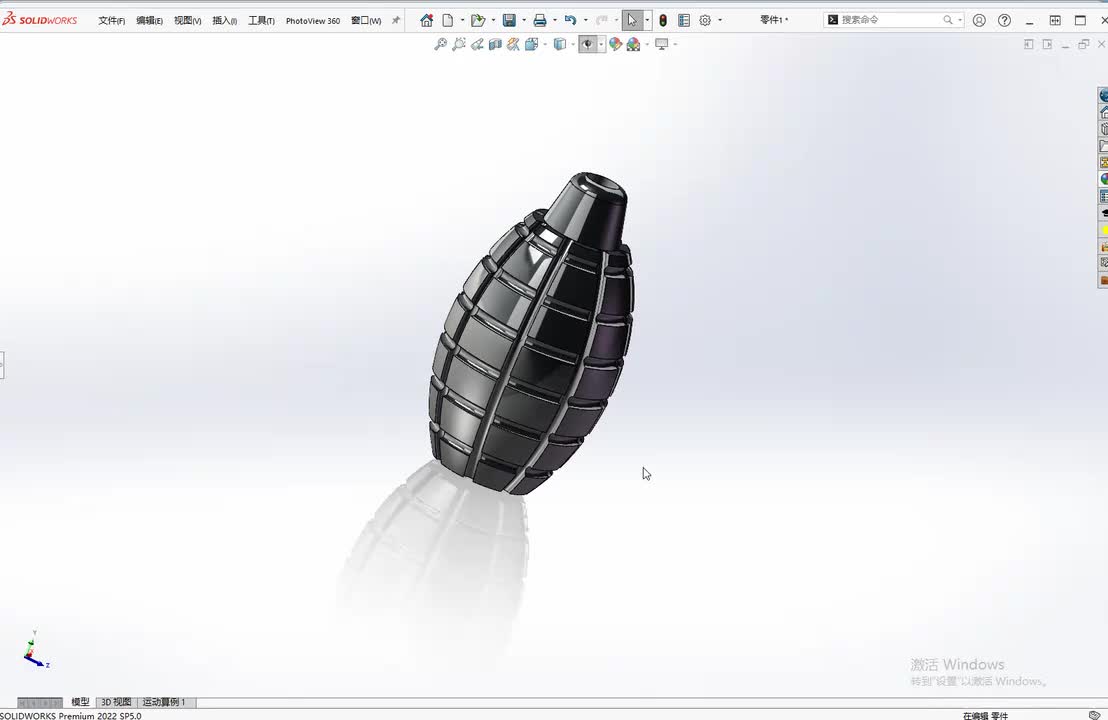
Task: Expand the Select tool dropdown arrow
Action: [647, 20]
